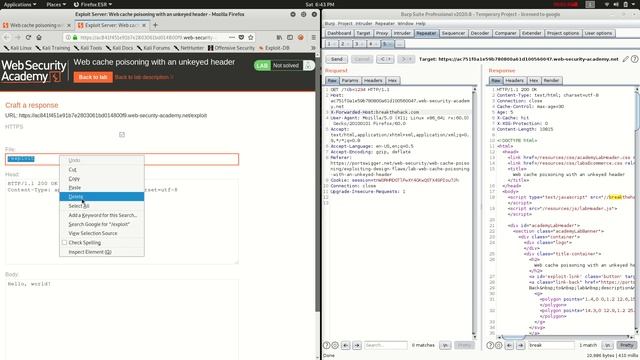The height and width of the screenshot is (360, 640).
Task: Click the Firefox back arrow
Action: point(7,37)
